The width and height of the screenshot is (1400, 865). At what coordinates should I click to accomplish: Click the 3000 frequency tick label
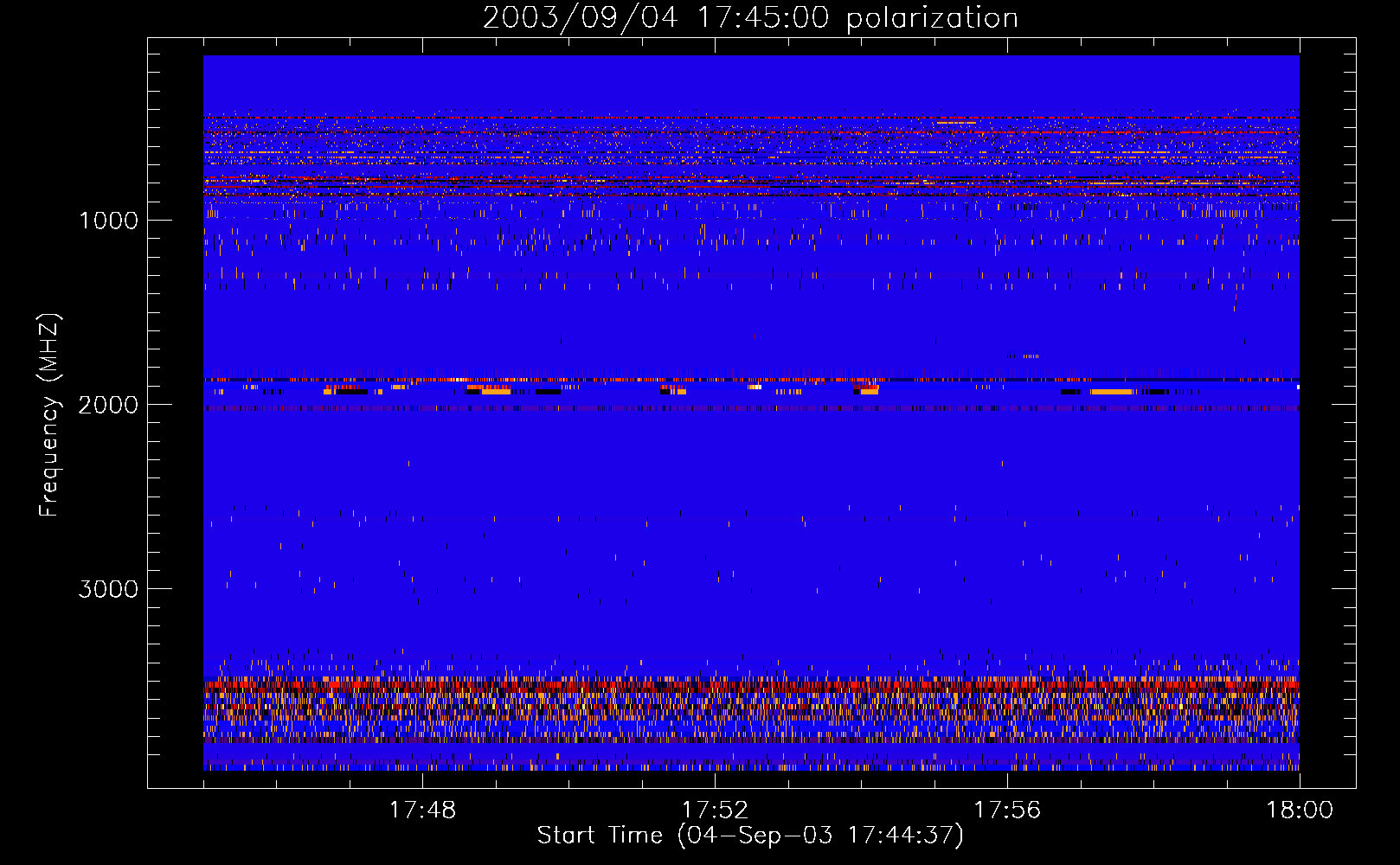108,589
